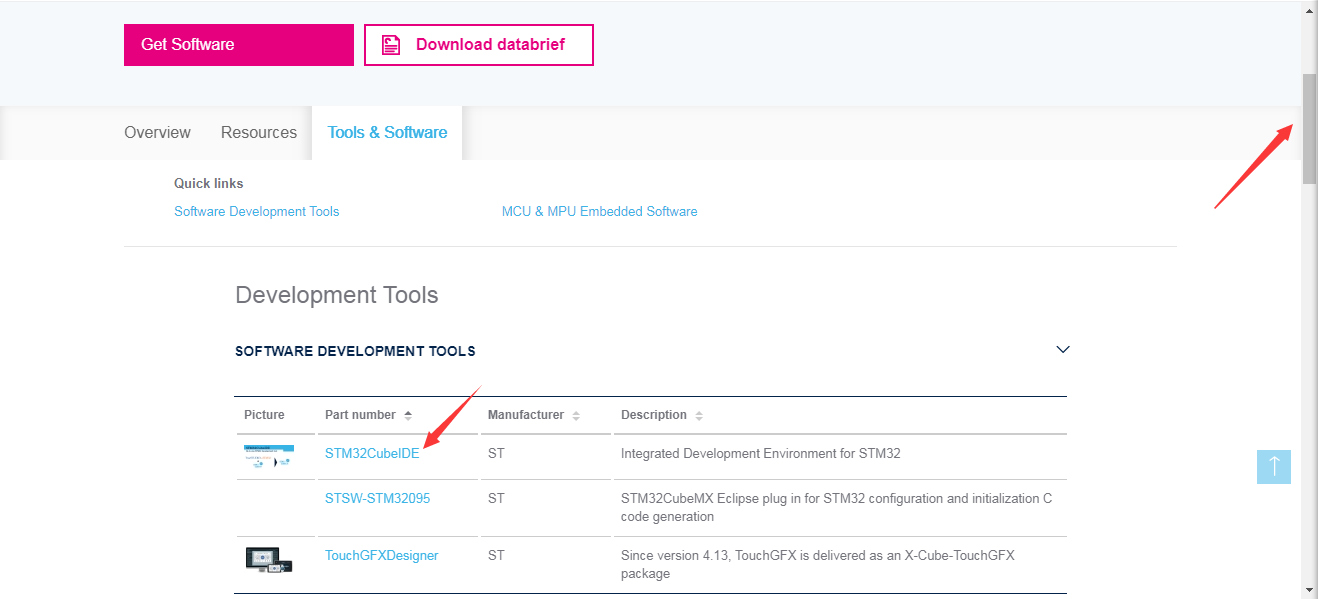The width and height of the screenshot is (1318, 599).
Task: Click the back-to-top arrow button
Action: [1274, 467]
